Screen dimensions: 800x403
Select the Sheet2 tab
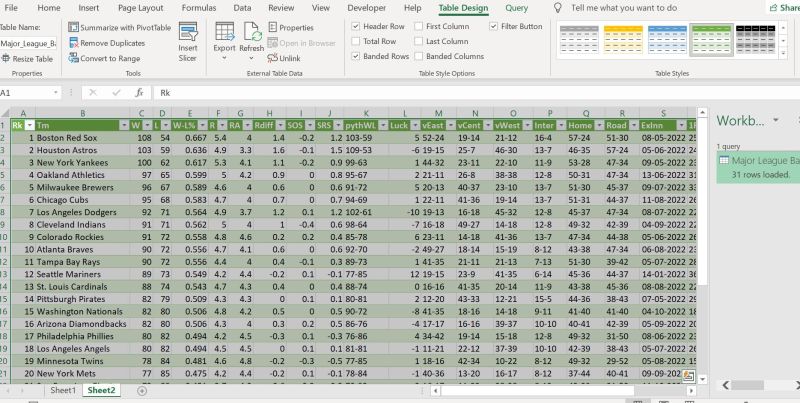click(x=101, y=390)
